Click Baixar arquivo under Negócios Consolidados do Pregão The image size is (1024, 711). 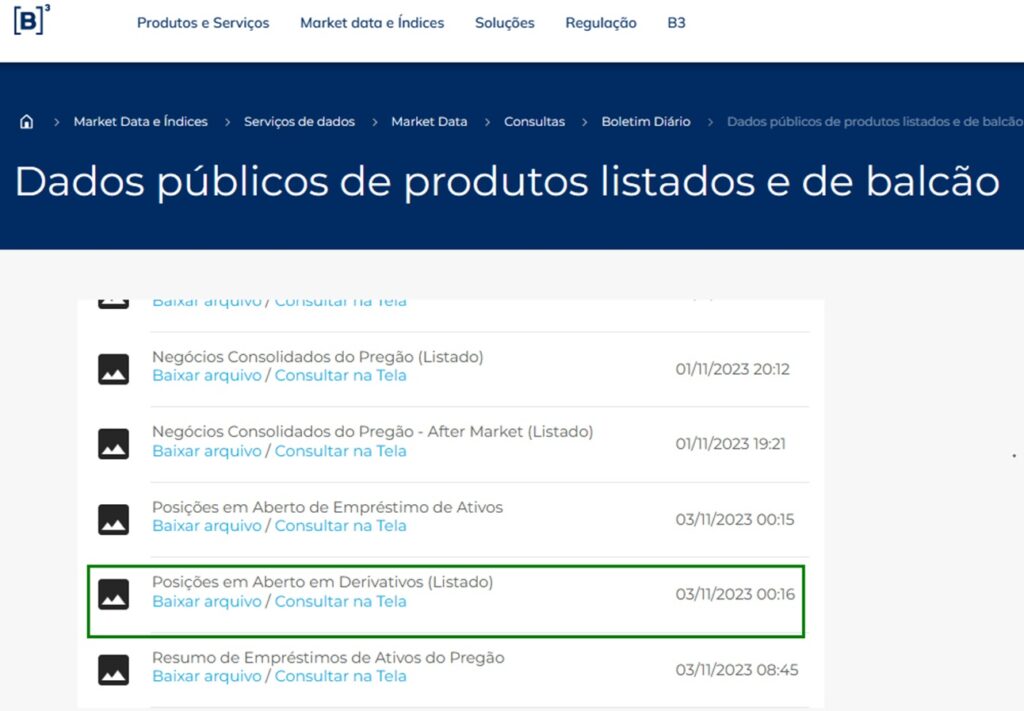[206, 375]
